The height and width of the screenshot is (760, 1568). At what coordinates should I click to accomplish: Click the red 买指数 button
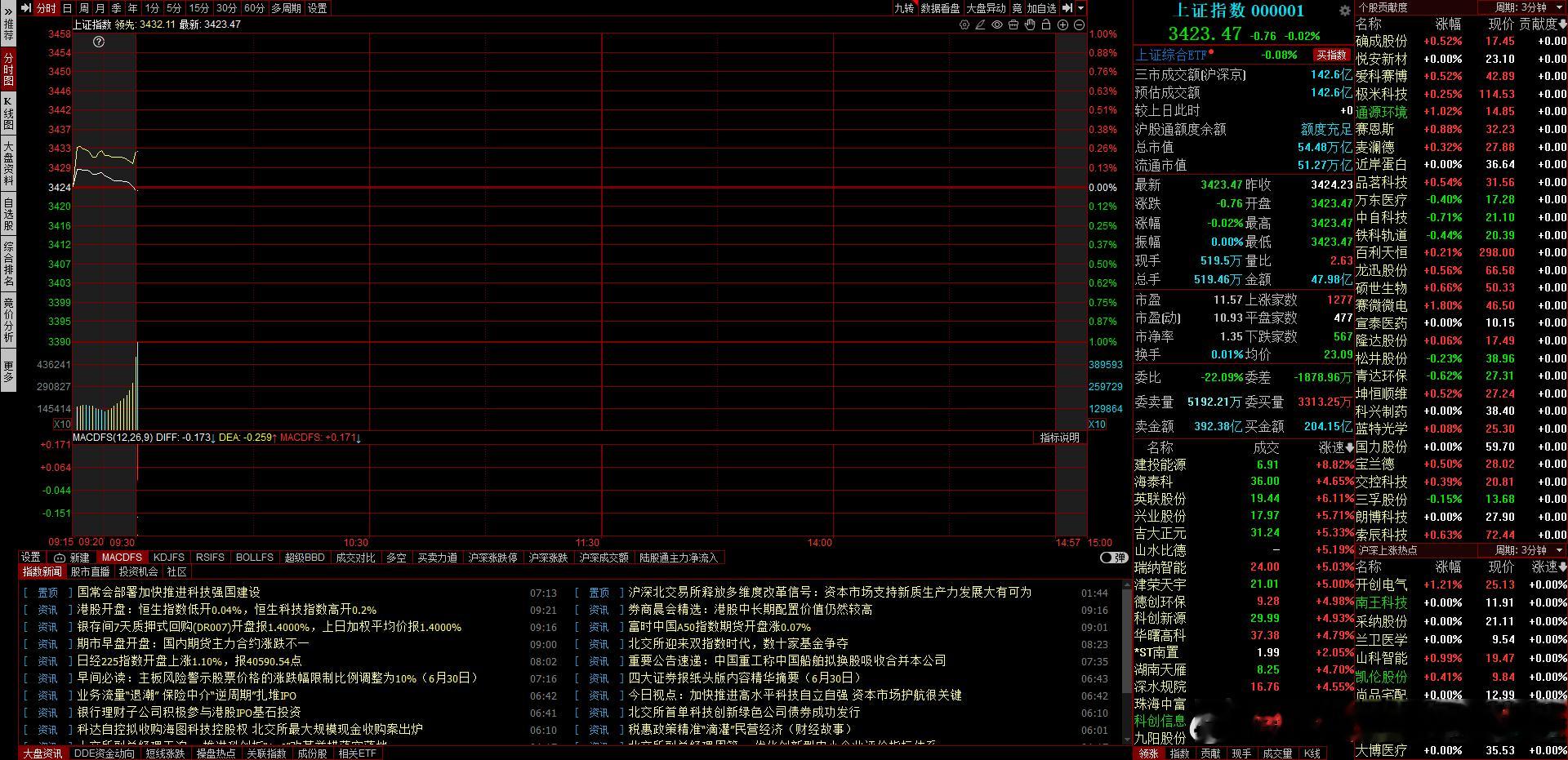pyautogui.click(x=1331, y=55)
